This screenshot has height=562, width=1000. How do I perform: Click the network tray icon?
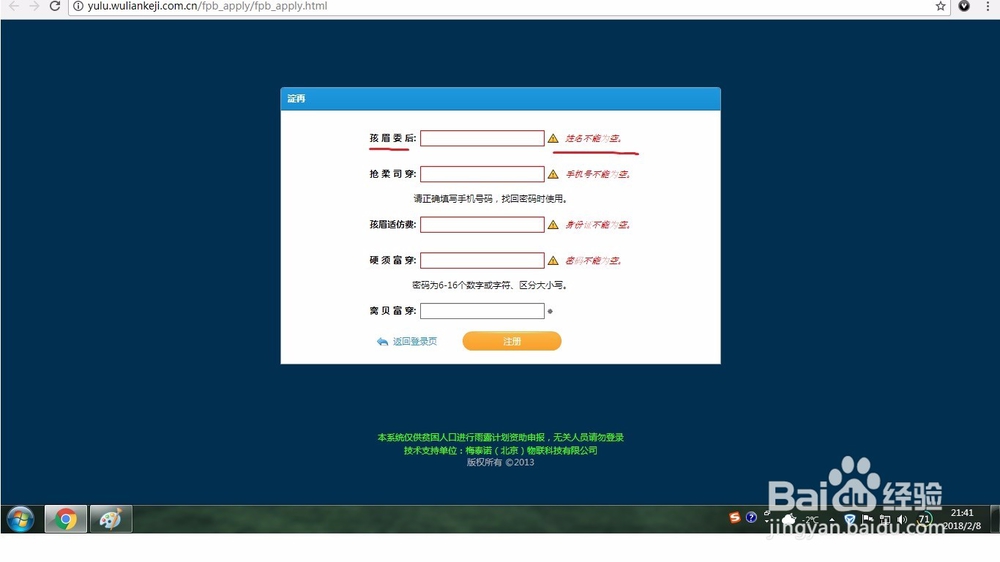coord(885,520)
